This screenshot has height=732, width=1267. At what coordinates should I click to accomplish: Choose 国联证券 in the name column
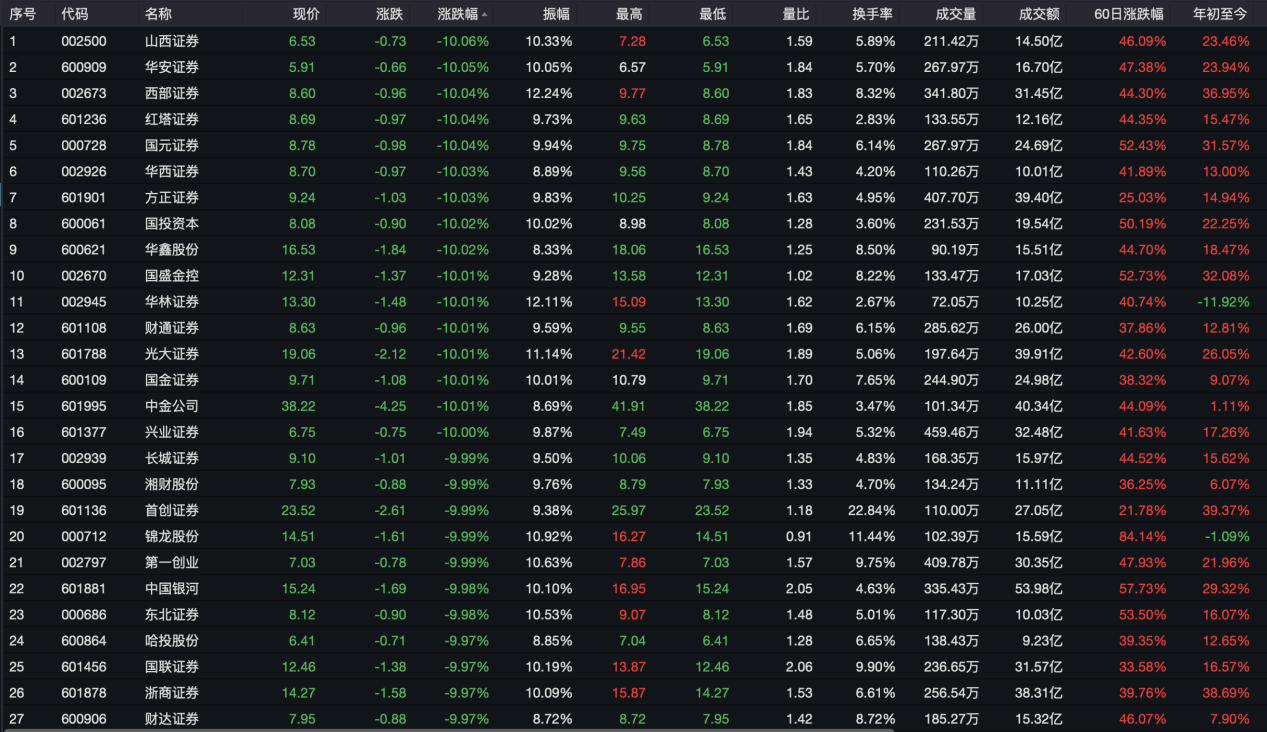click(x=172, y=666)
